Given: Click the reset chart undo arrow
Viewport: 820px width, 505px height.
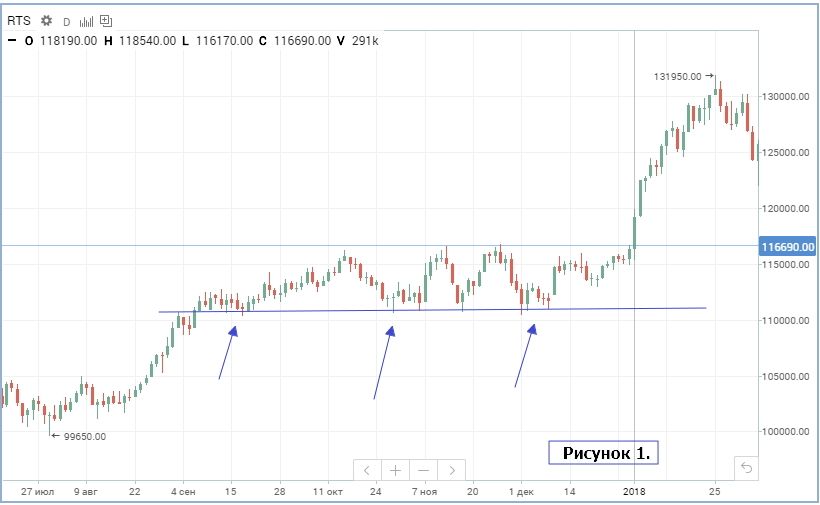Looking at the screenshot, I should click(745, 468).
